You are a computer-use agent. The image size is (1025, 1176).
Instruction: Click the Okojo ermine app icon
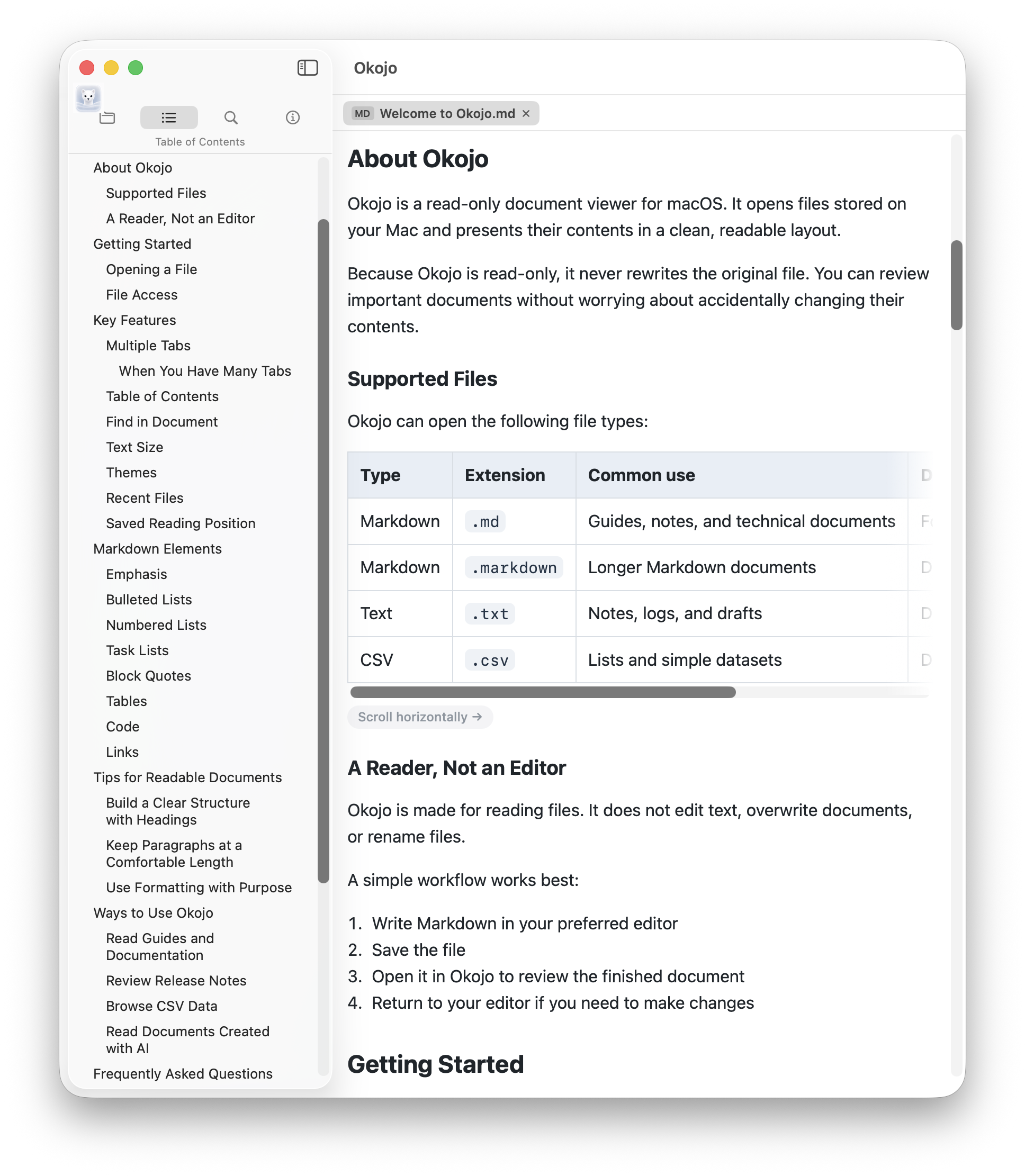click(x=88, y=98)
